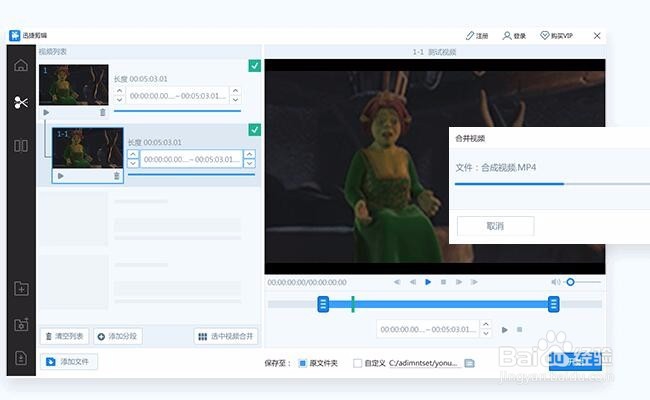Screen dimensions: 650x400
Task: Open the split-panel merge tool in sidebar
Action: 21,146
